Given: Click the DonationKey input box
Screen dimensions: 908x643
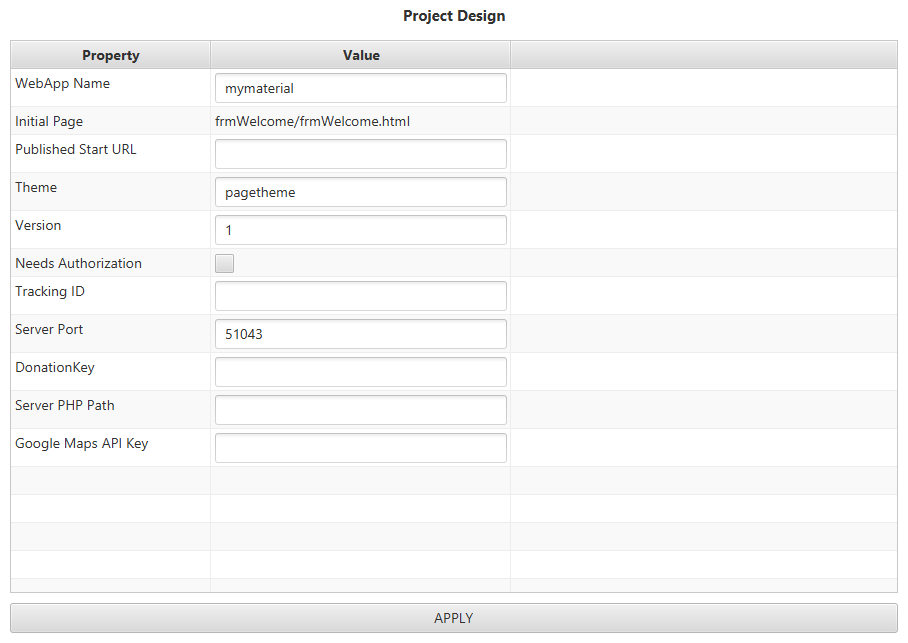Looking at the screenshot, I should [x=360, y=372].
